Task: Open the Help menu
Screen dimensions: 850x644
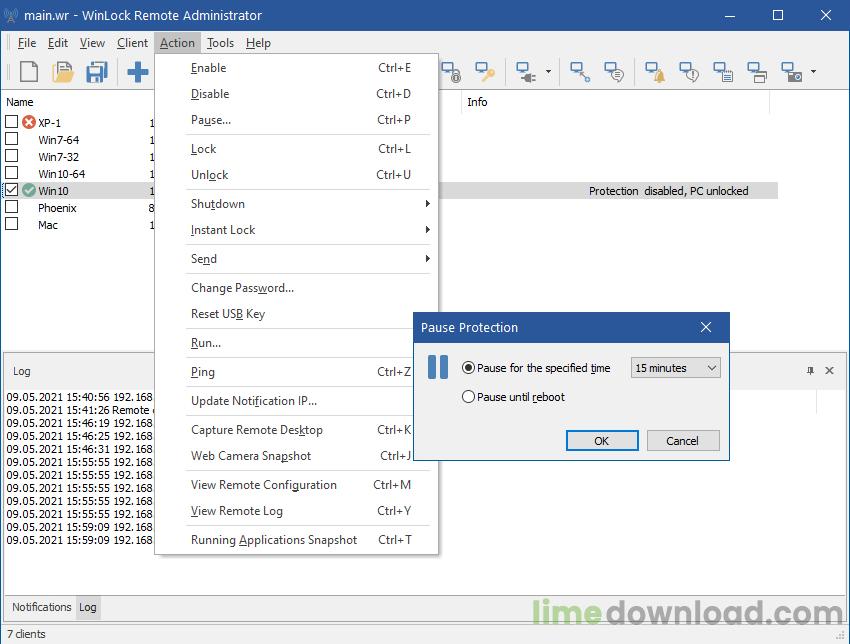Action: click(x=258, y=43)
